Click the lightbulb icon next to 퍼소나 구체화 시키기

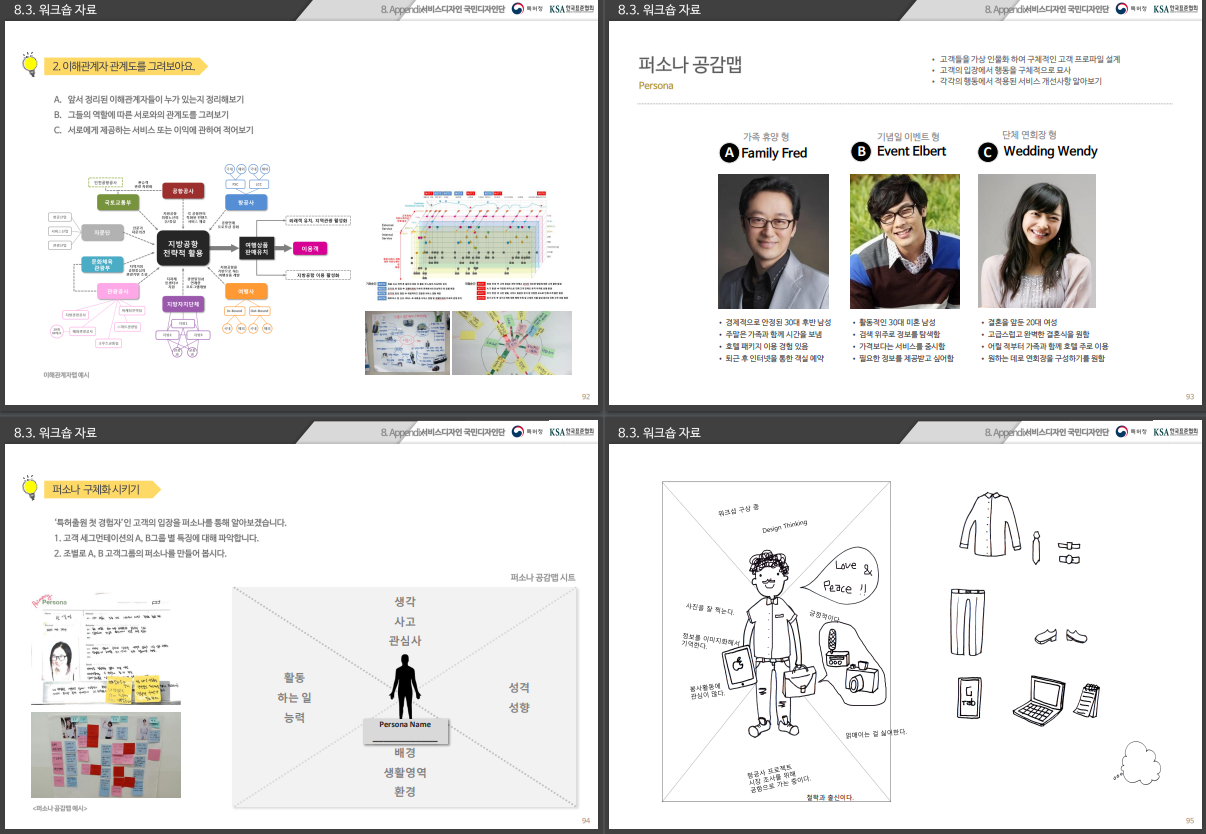30,487
